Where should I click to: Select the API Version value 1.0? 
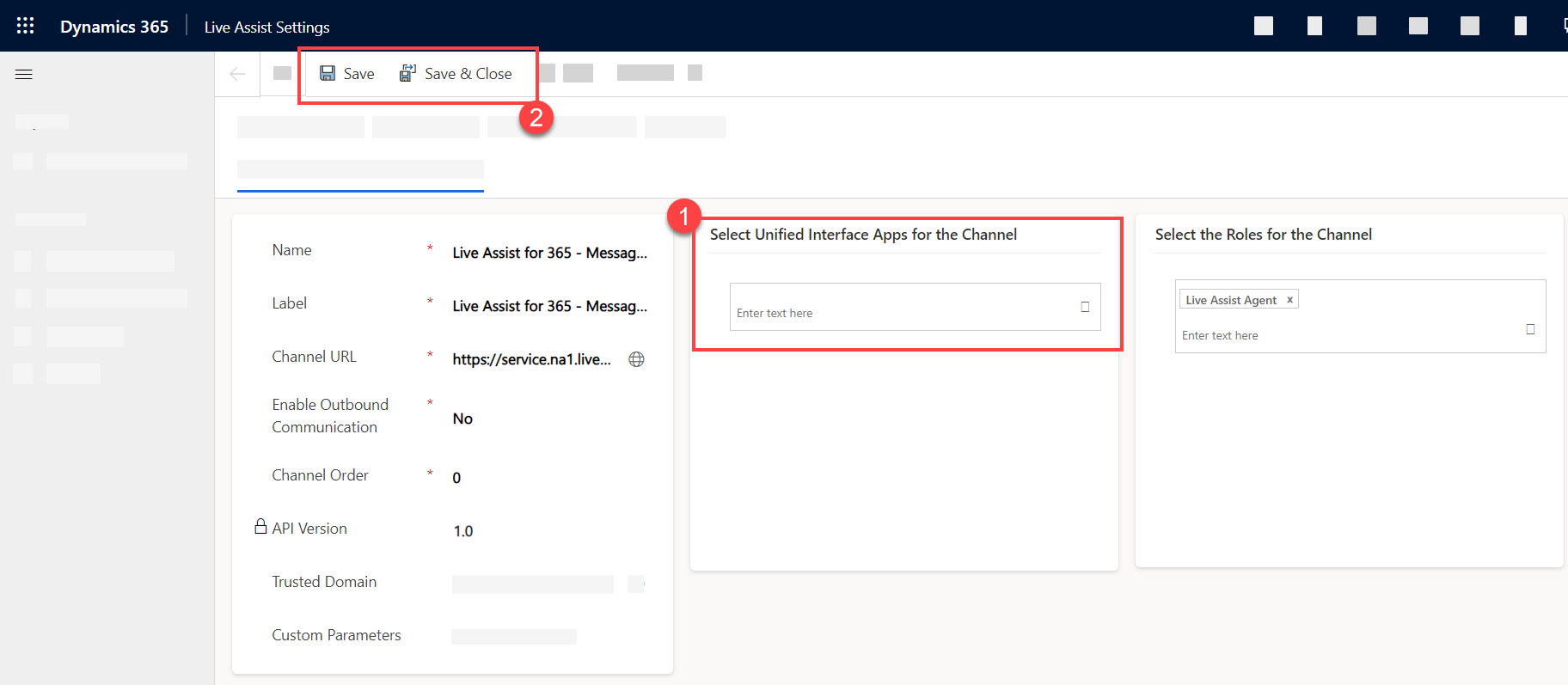[x=463, y=531]
